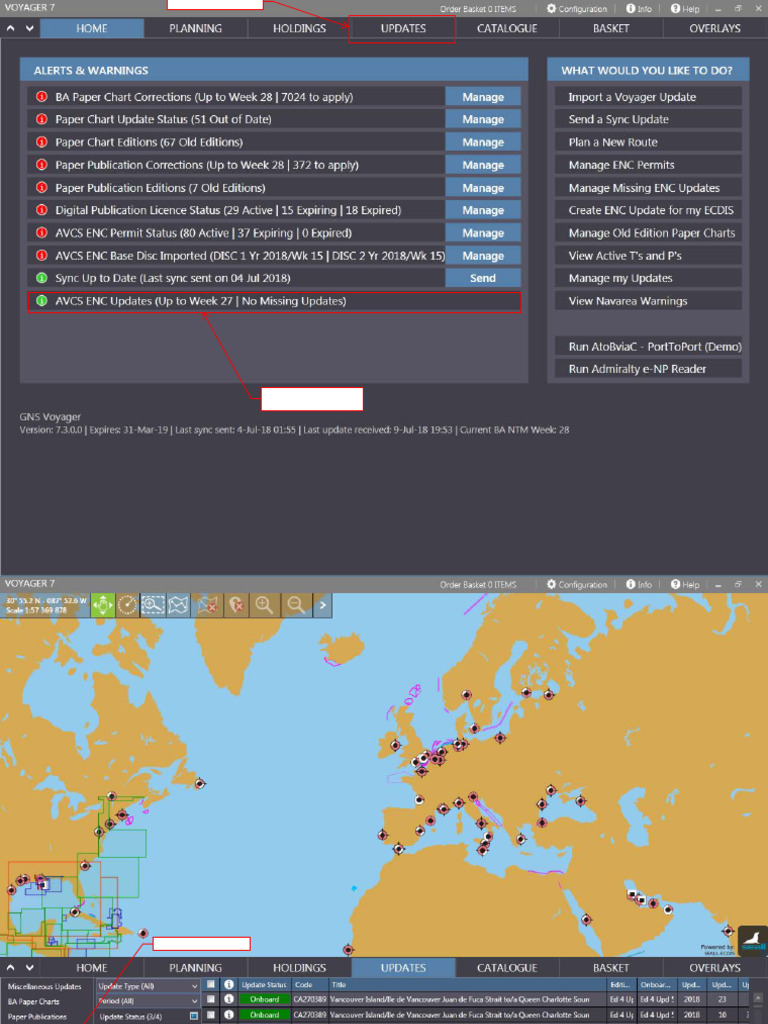768x1024 pixels.
Task: Open Configuration in the Home window
Action: [577, 8]
